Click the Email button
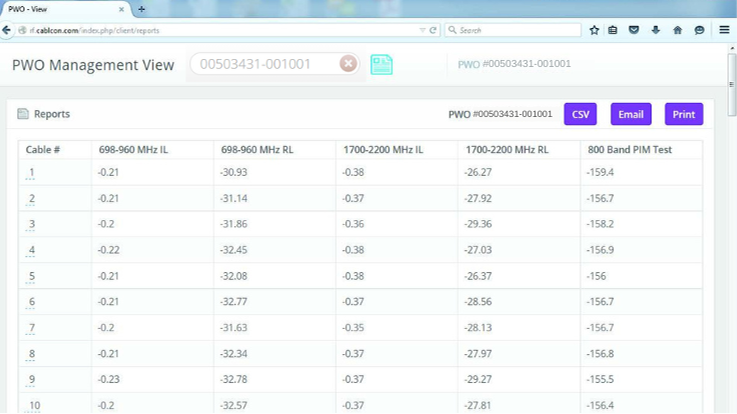737x414 pixels. tap(630, 114)
